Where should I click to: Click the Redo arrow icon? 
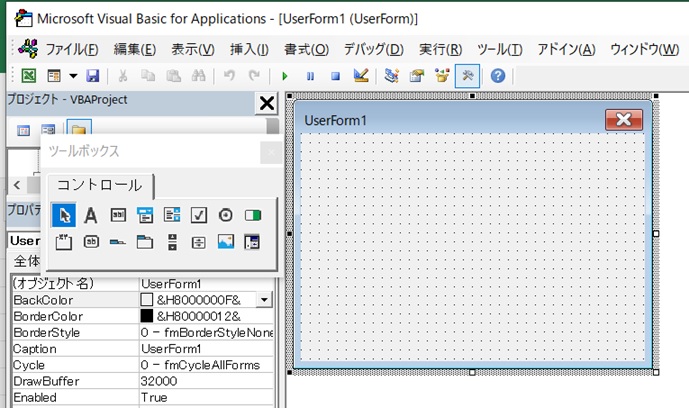(254, 76)
